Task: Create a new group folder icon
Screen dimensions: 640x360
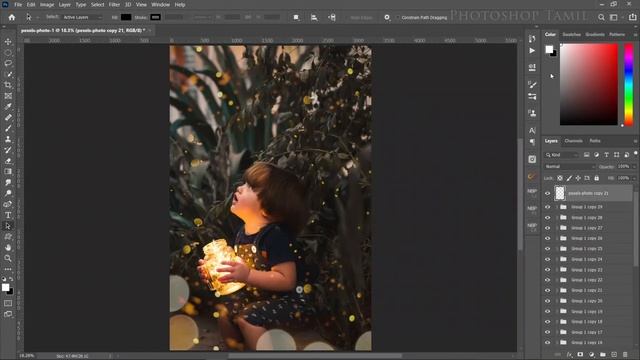Action: [603, 355]
